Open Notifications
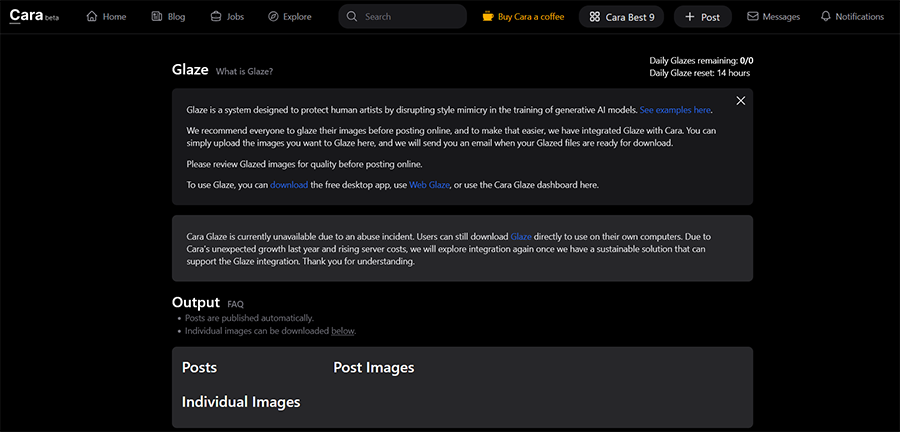Screen dimensions: 900x432 tap(852, 17)
